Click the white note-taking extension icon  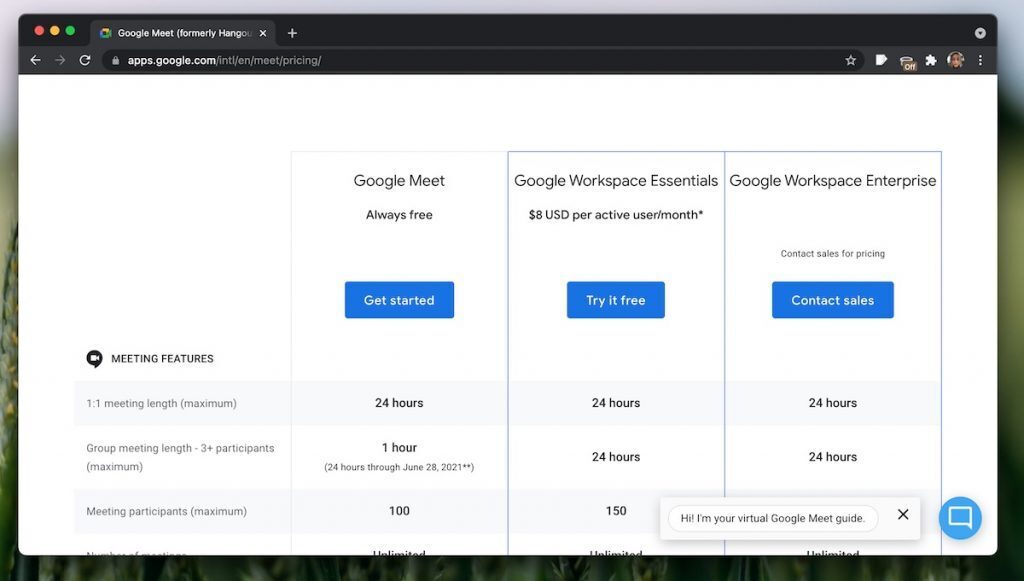[x=881, y=59]
